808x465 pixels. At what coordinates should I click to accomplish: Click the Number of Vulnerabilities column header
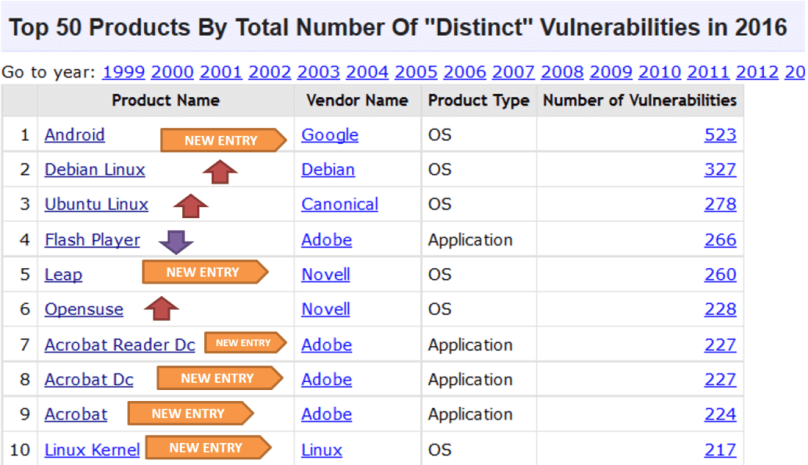coord(640,100)
